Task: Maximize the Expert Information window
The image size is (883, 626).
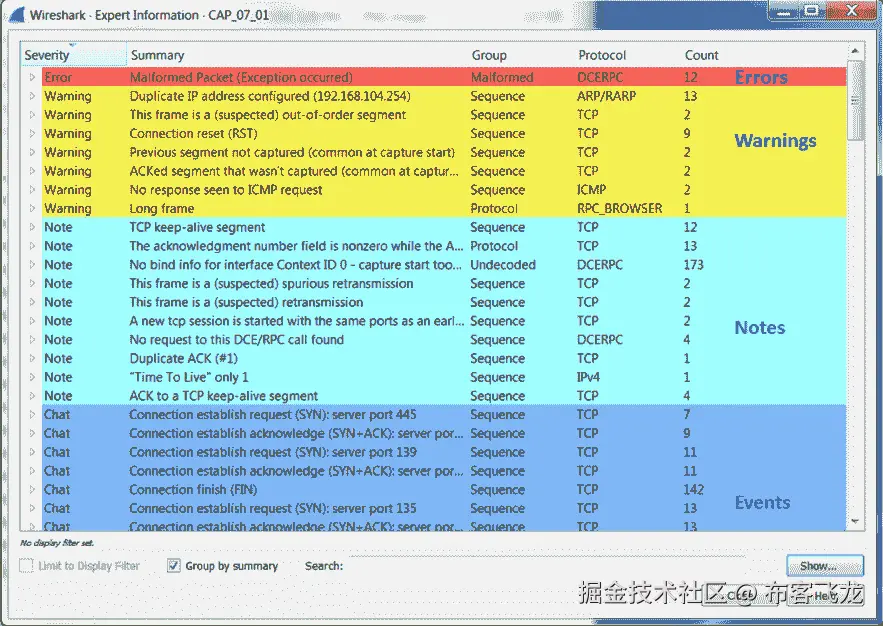Action: (811, 12)
